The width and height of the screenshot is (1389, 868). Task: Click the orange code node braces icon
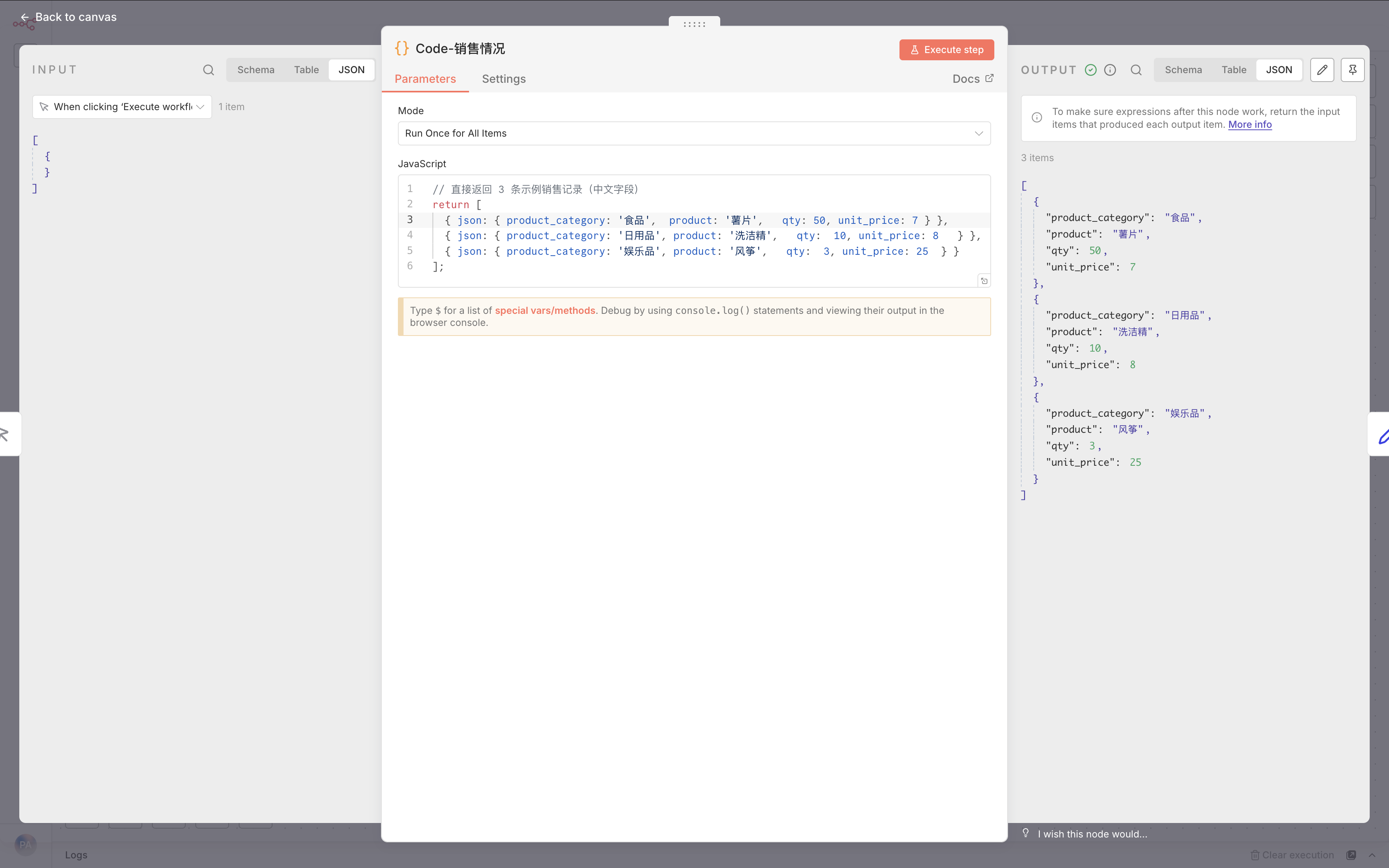tap(402, 48)
